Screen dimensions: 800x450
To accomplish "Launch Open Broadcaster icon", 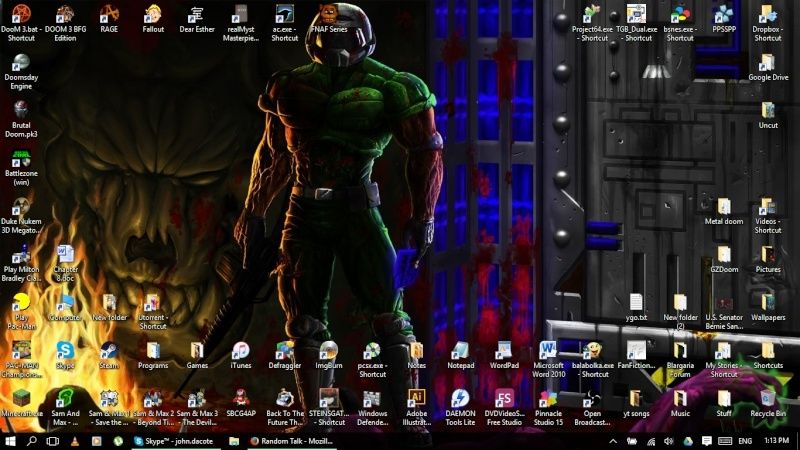I will (592, 398).
